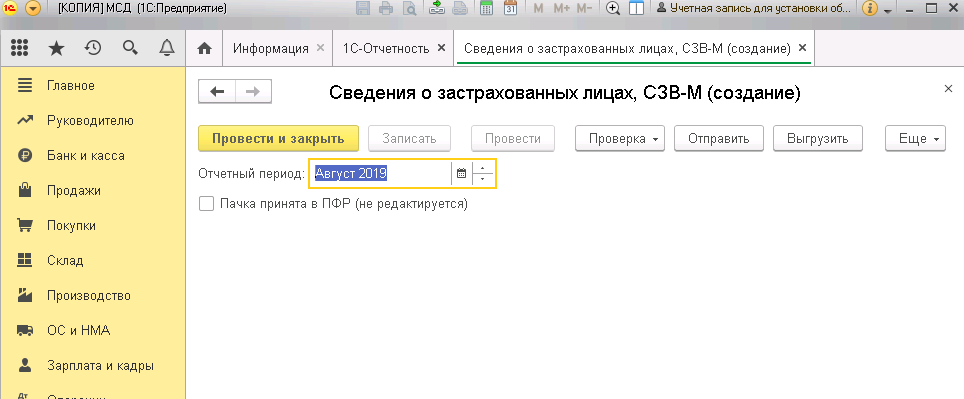This screenshot has width=964, height=399.
Task: Open the Производство section
Action: tap(92, 296)
